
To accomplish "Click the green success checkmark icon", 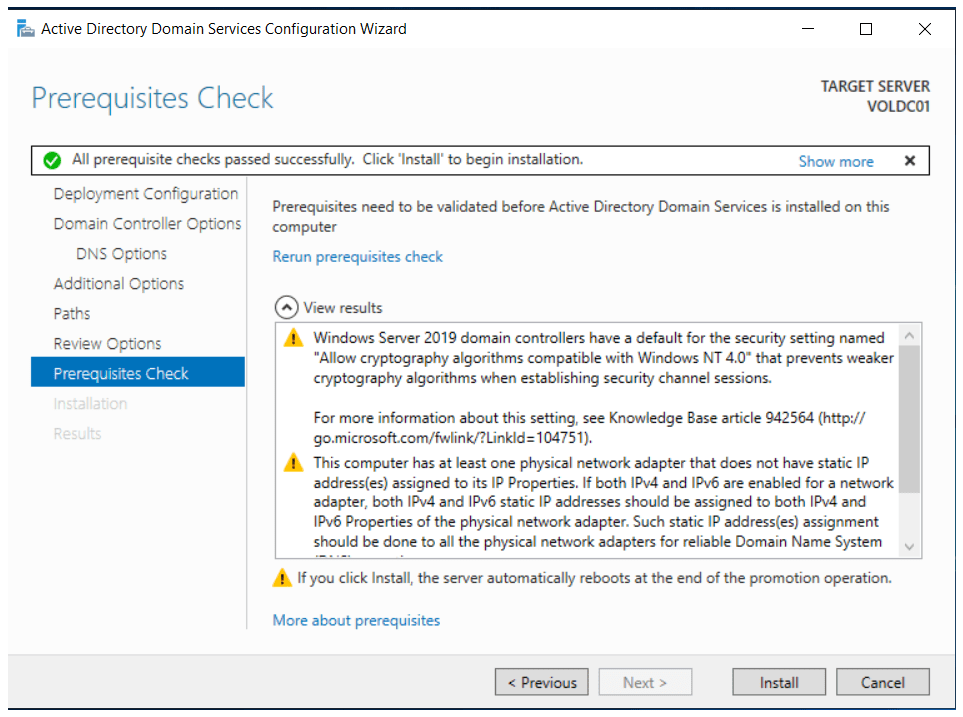I will point(52,161).
